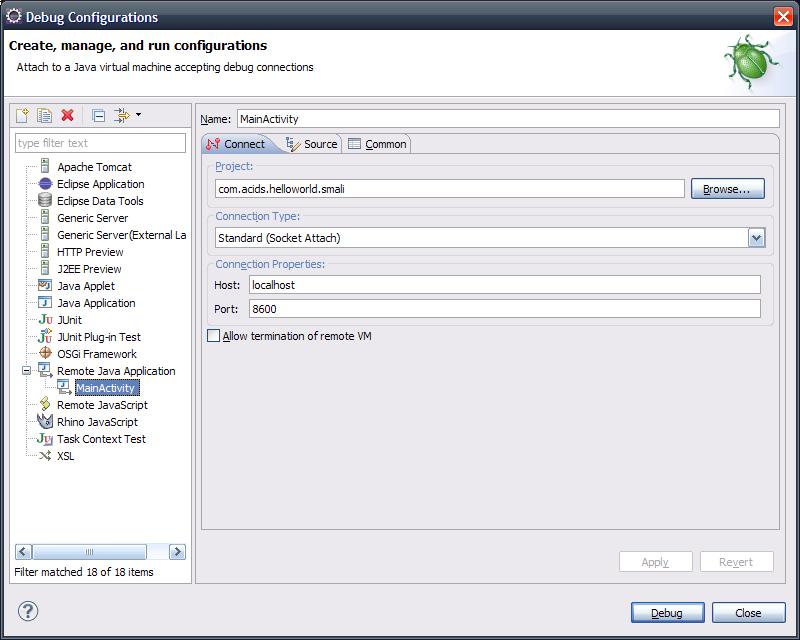Click the Eclipse Data Tools database icon
This screenshot has height=640, width=800.
45,200
